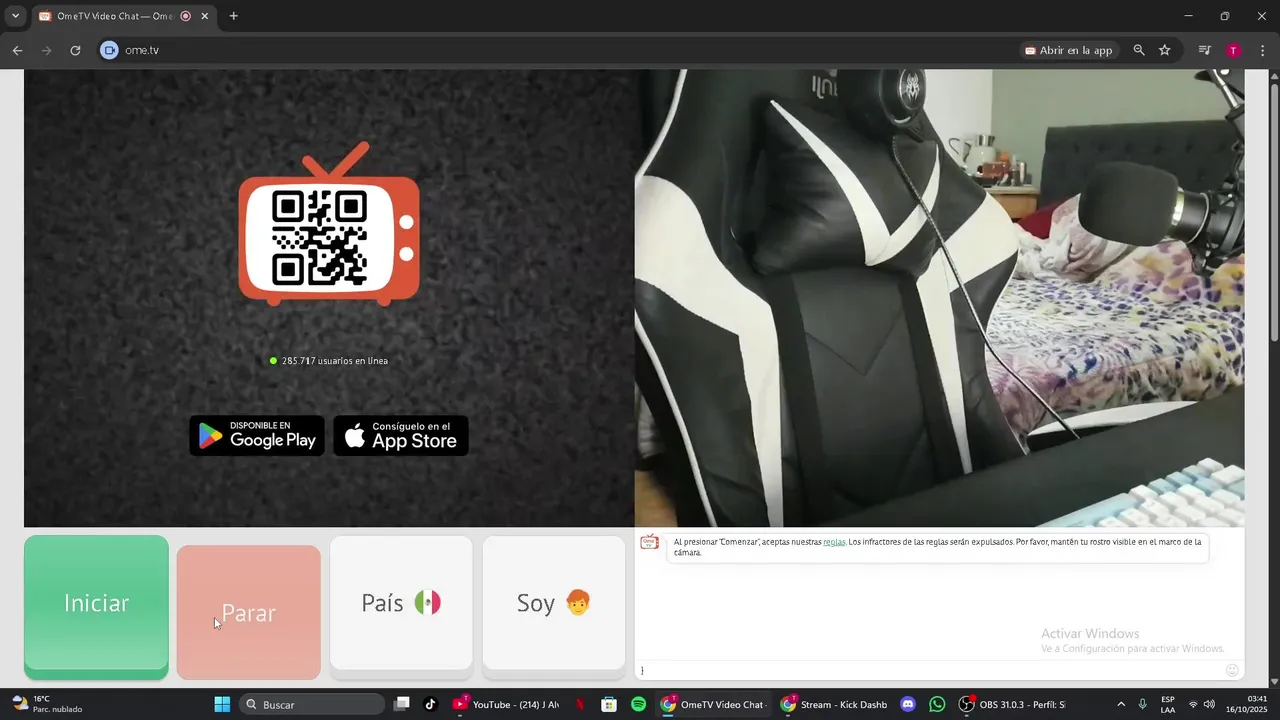Click Abrir en la app button
Screen dimensions: 1280x720
point(1069,50)
